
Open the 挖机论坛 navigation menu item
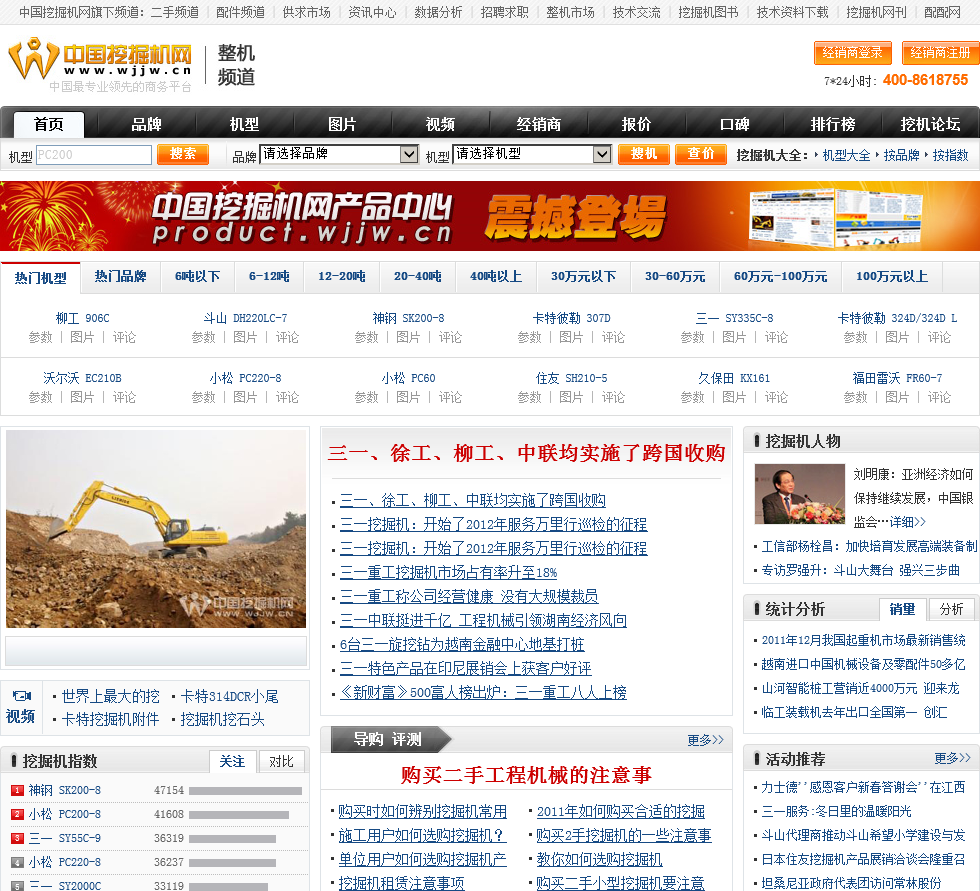tap(930, 124)
